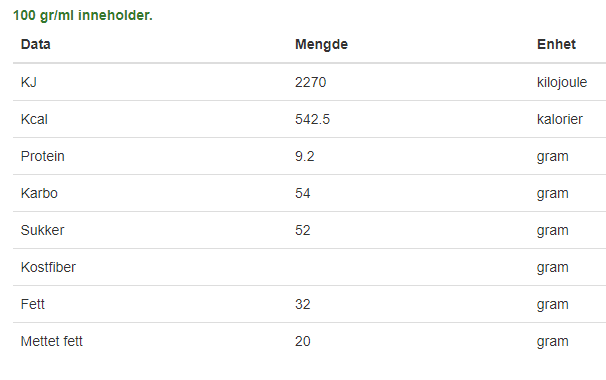Select the Data column header
Image resolution: width=606 pixels, height=380 pixels.
[36, 44]
